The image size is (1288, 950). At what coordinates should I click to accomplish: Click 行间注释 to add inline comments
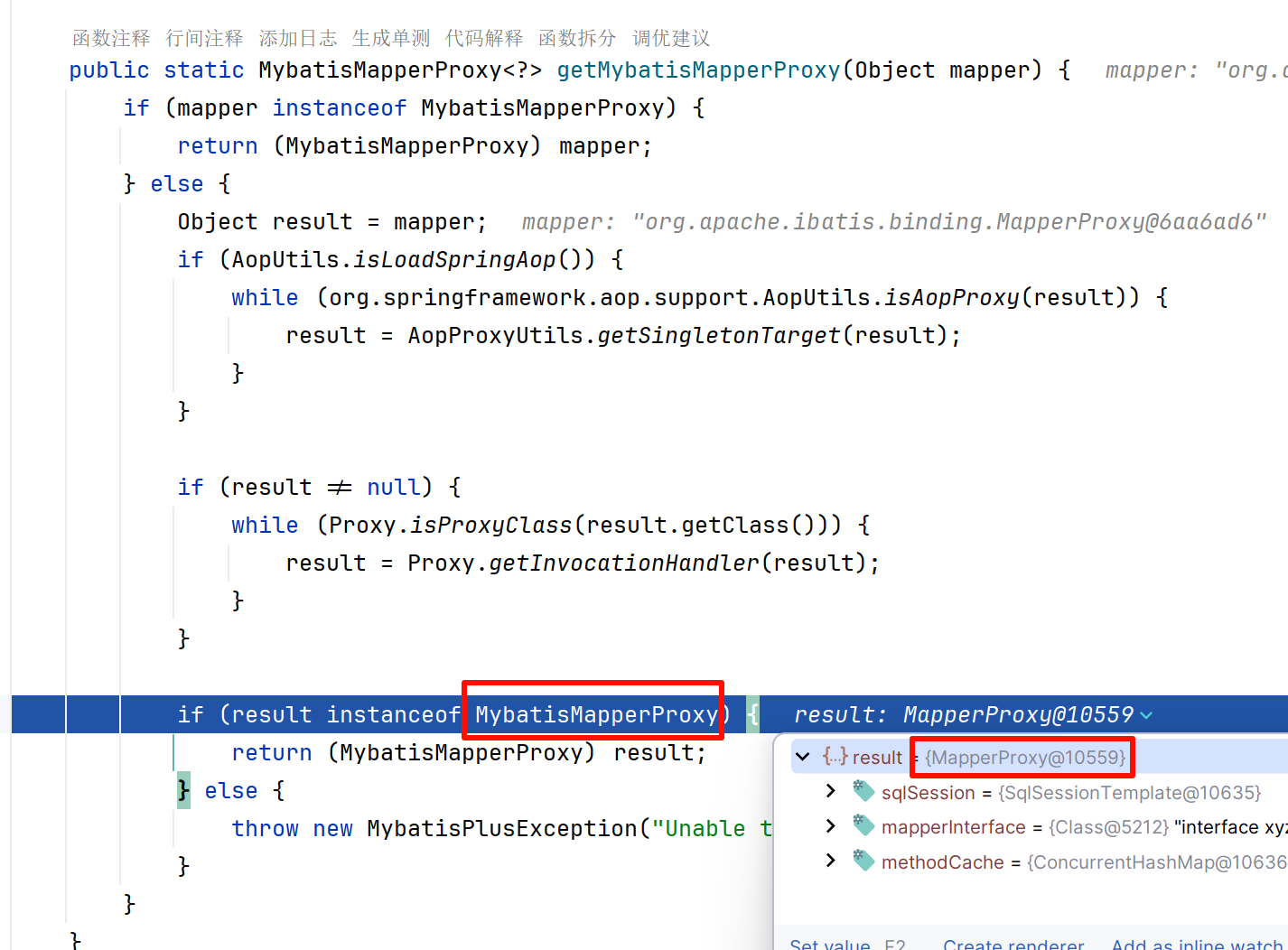(205, 38)
